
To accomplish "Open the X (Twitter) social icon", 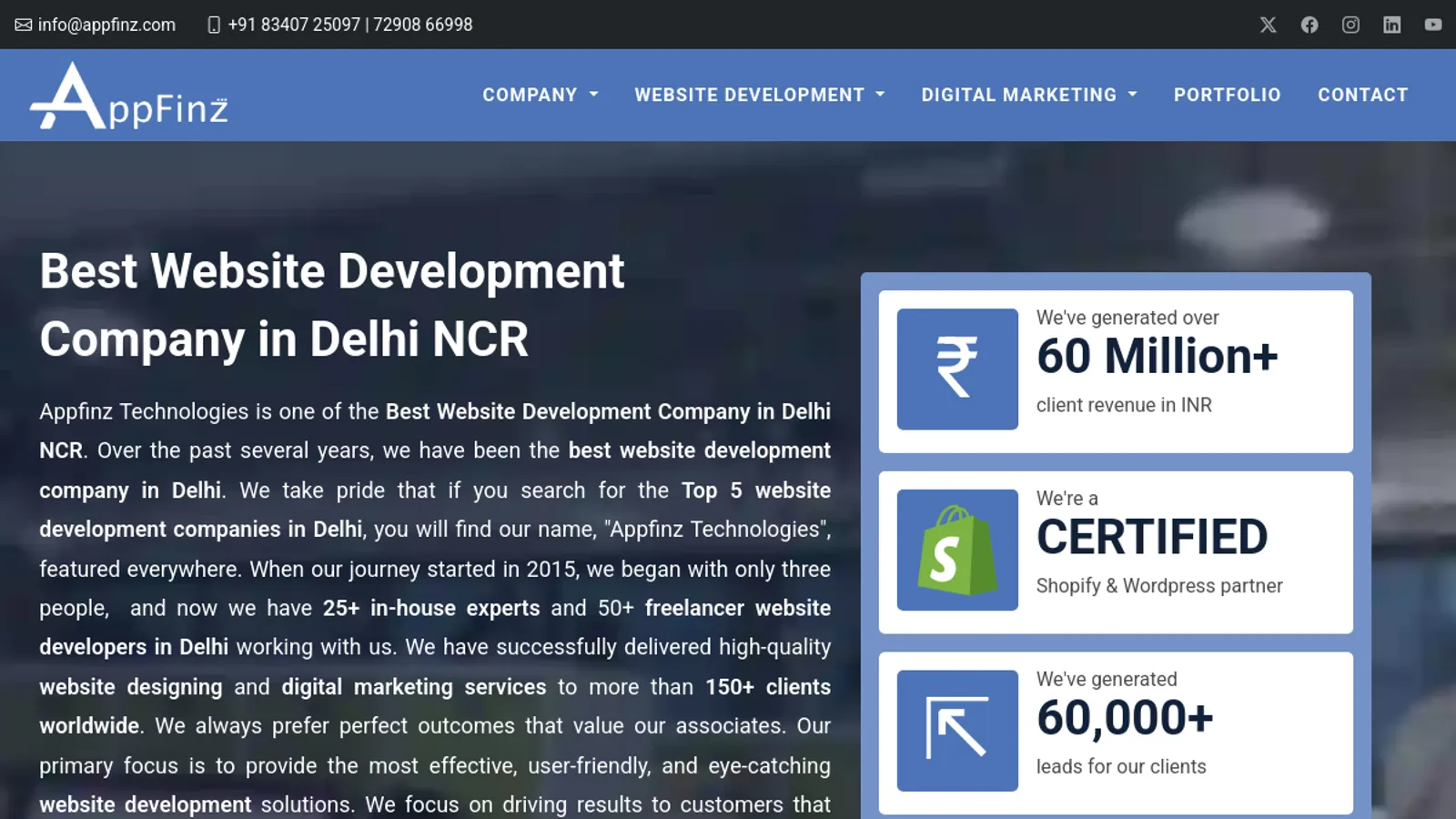I will (x=1268, y=25).
